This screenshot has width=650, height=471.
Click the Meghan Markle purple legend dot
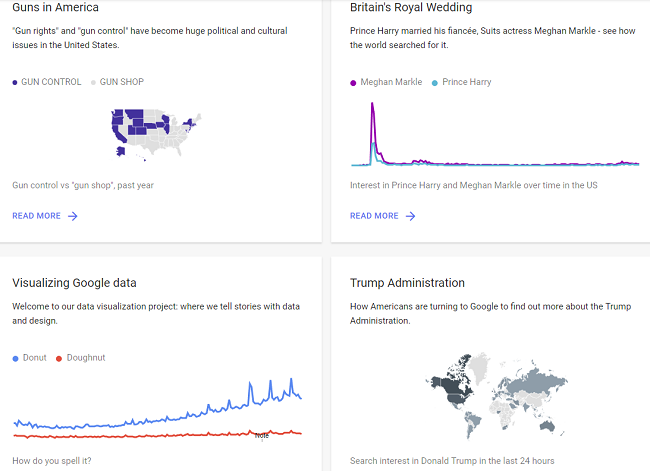pyautogui.click(x=353, y=83)
